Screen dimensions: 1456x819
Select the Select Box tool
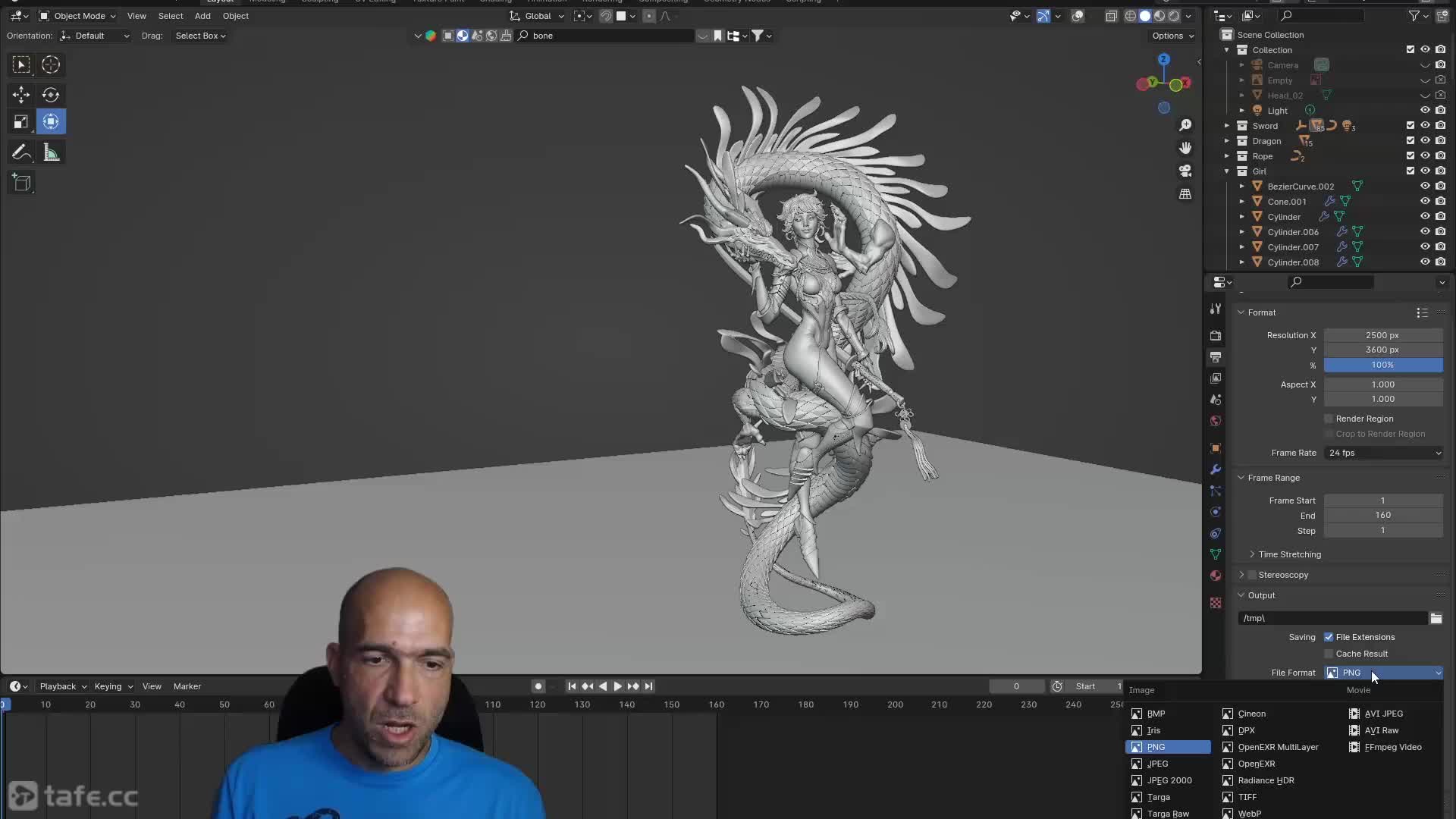21,65
